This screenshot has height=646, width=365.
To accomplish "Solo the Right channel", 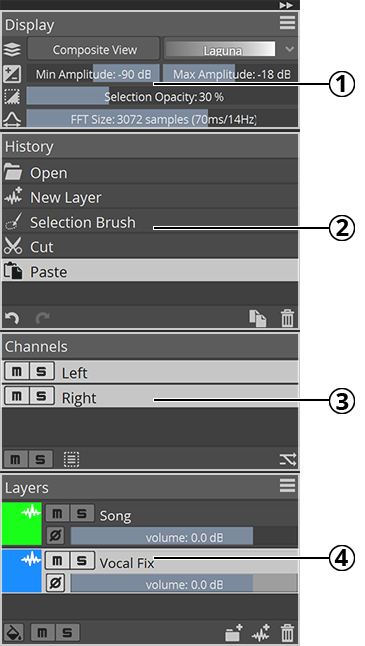I will [x=42, y=396].
